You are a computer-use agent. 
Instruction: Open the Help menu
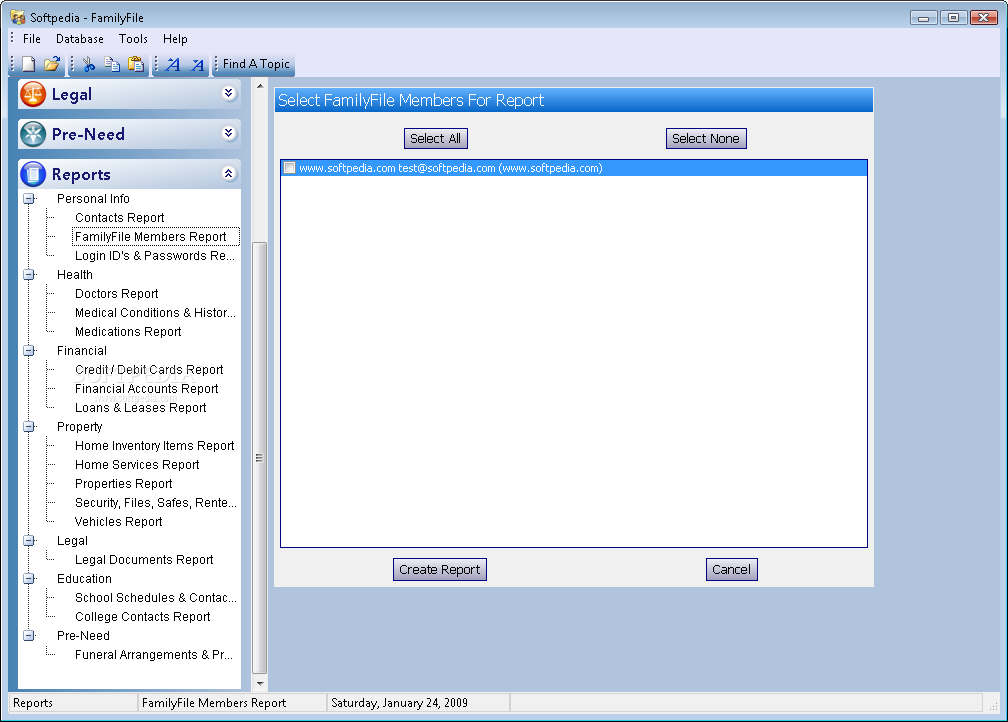175,39
